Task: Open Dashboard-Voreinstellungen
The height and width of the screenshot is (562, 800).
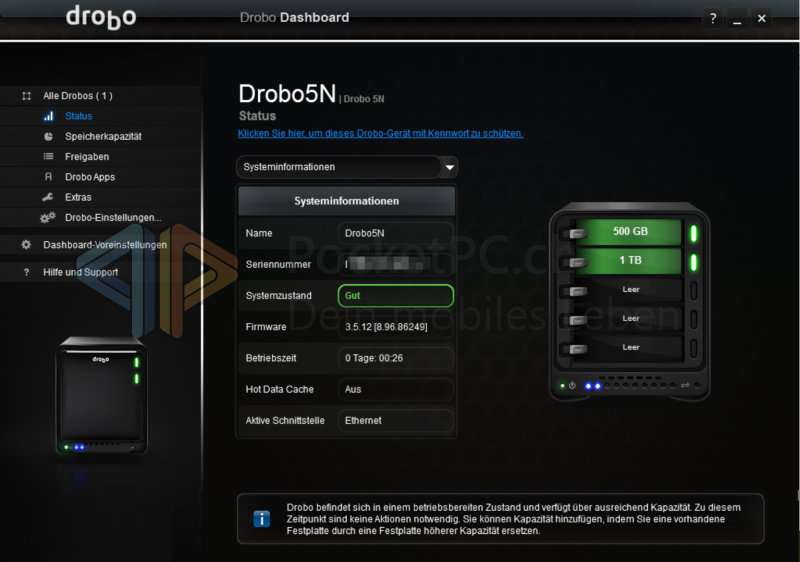Action: pyautogui.click(x=105, y=245)
